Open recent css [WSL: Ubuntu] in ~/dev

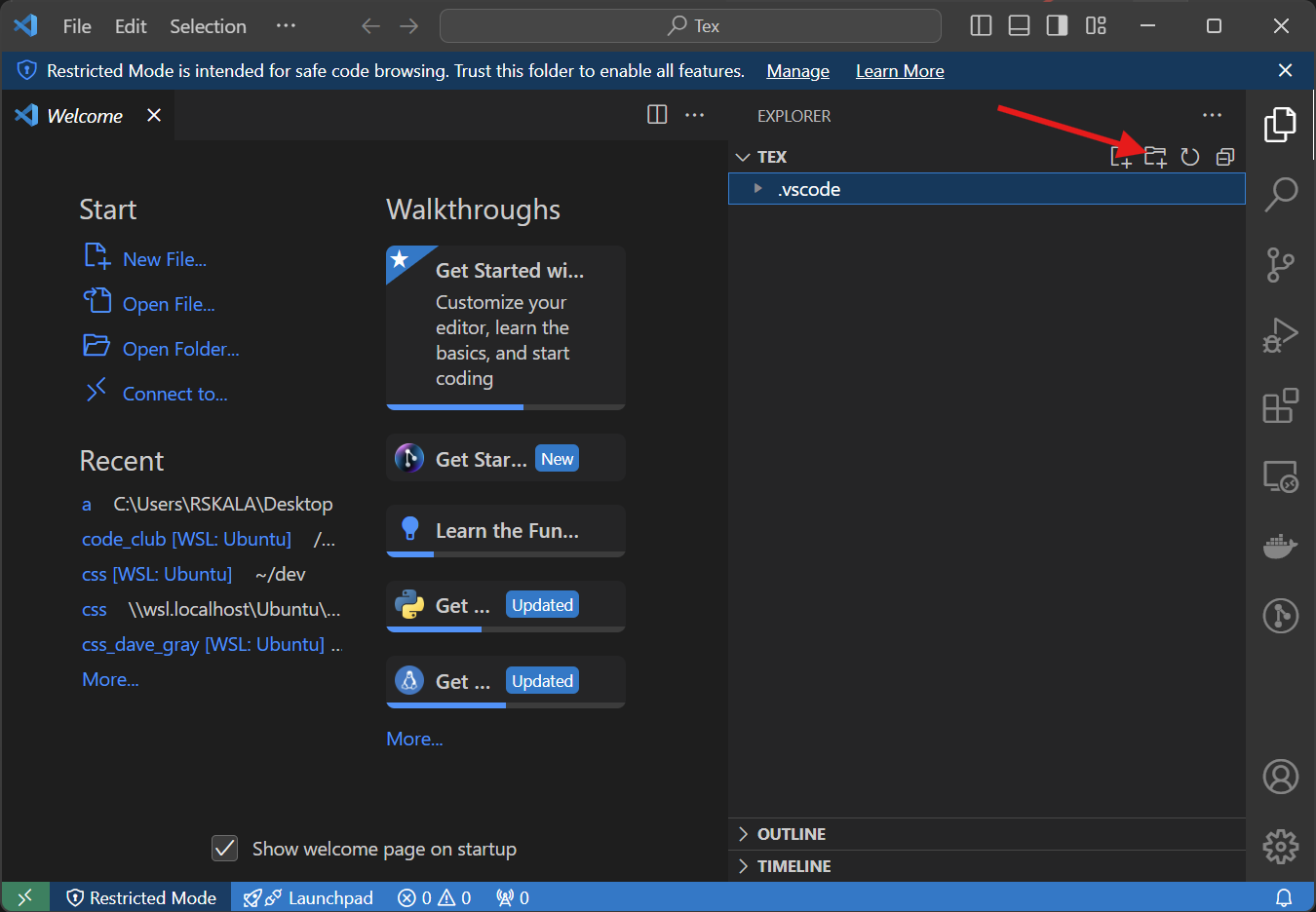[x=157, y=574]
